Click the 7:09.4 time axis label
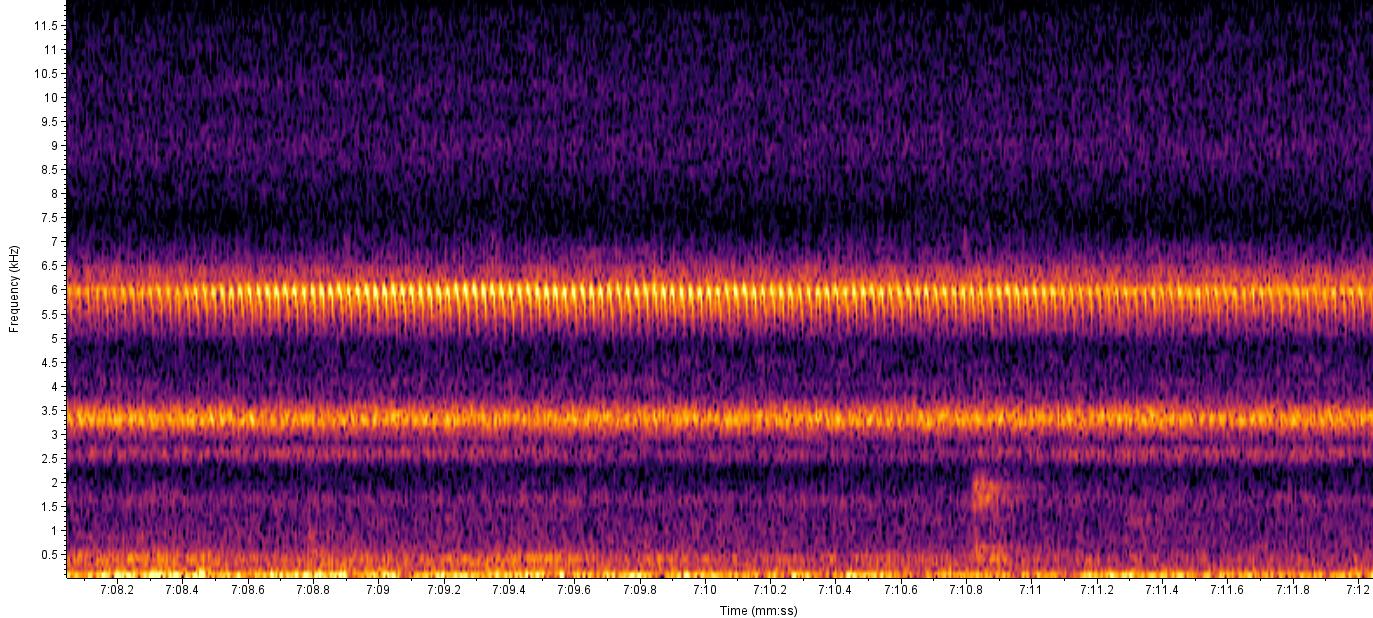1373x618 pixels. (509, 590)
